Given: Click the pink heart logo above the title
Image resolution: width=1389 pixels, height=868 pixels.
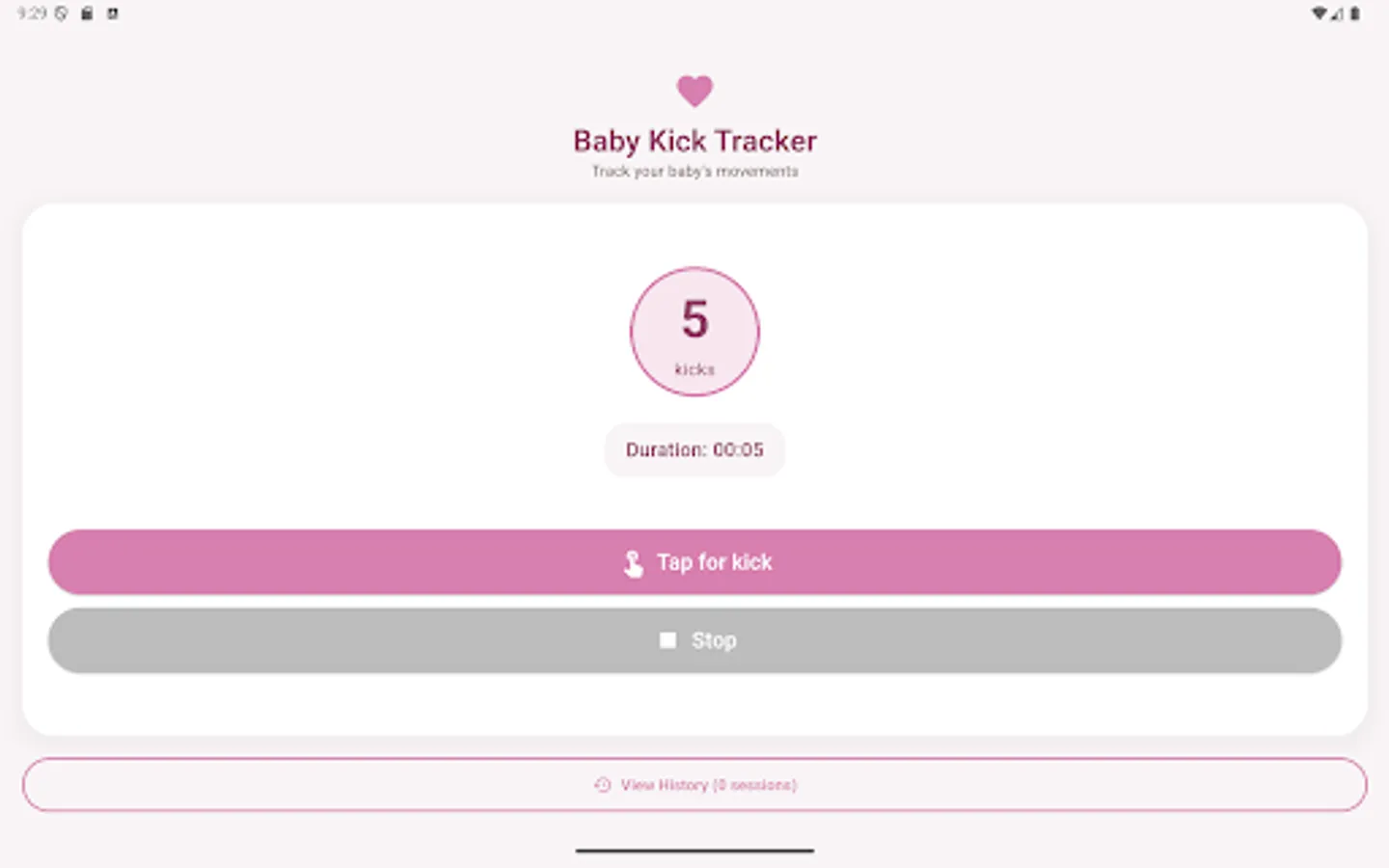Looking at the screenshot, I should tap(694, 90).
